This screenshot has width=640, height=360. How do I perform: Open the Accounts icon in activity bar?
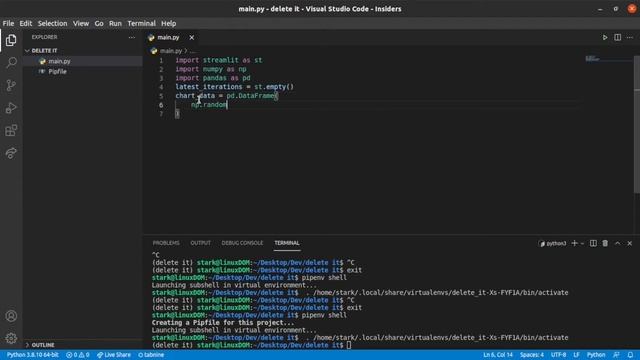click(11, 316)
